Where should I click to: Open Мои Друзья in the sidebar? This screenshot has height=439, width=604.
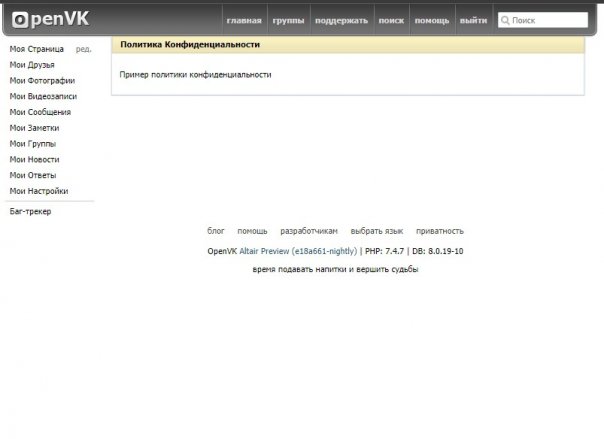[x=32, y=65]
